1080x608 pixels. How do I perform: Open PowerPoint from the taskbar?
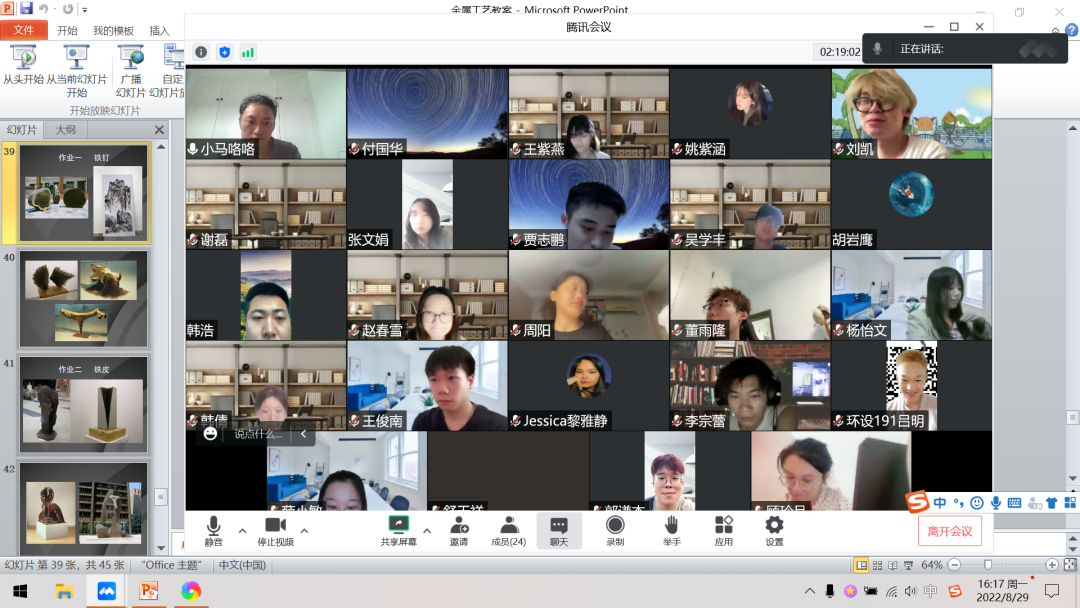(x=149, y=591)
